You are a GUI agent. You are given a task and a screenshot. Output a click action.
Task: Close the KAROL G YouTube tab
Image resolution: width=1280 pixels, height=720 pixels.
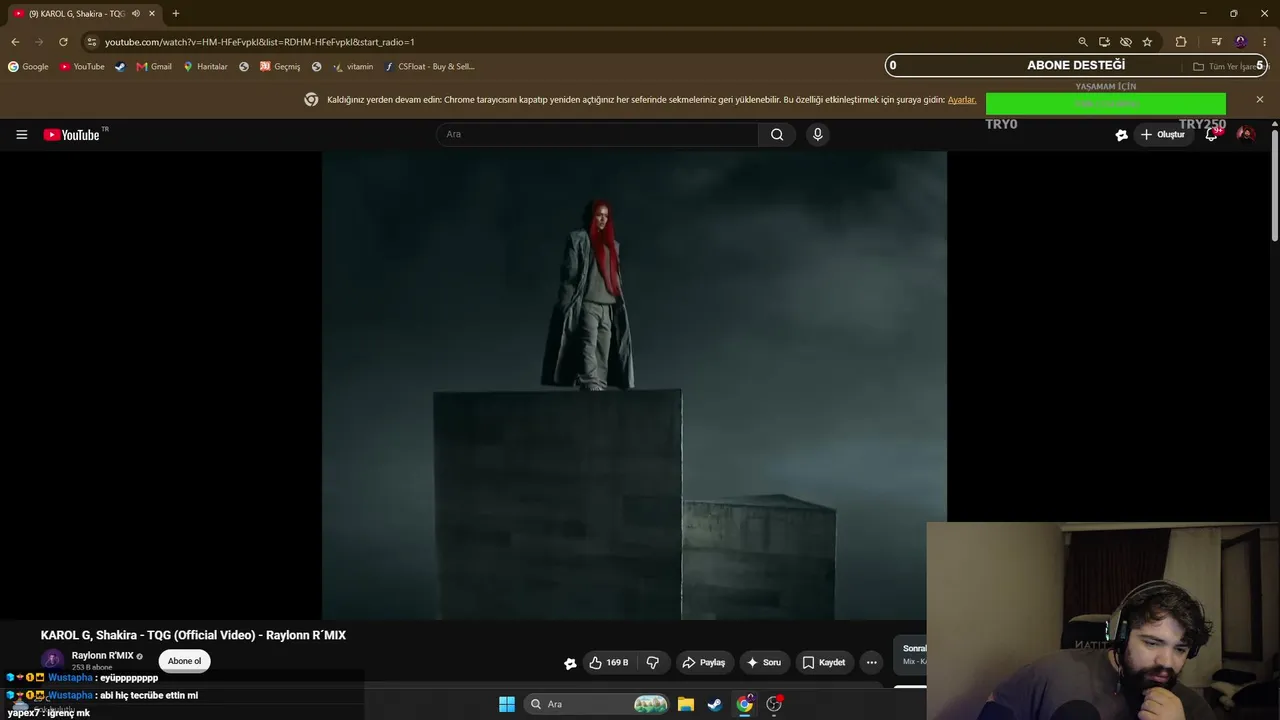pos(152,14)
